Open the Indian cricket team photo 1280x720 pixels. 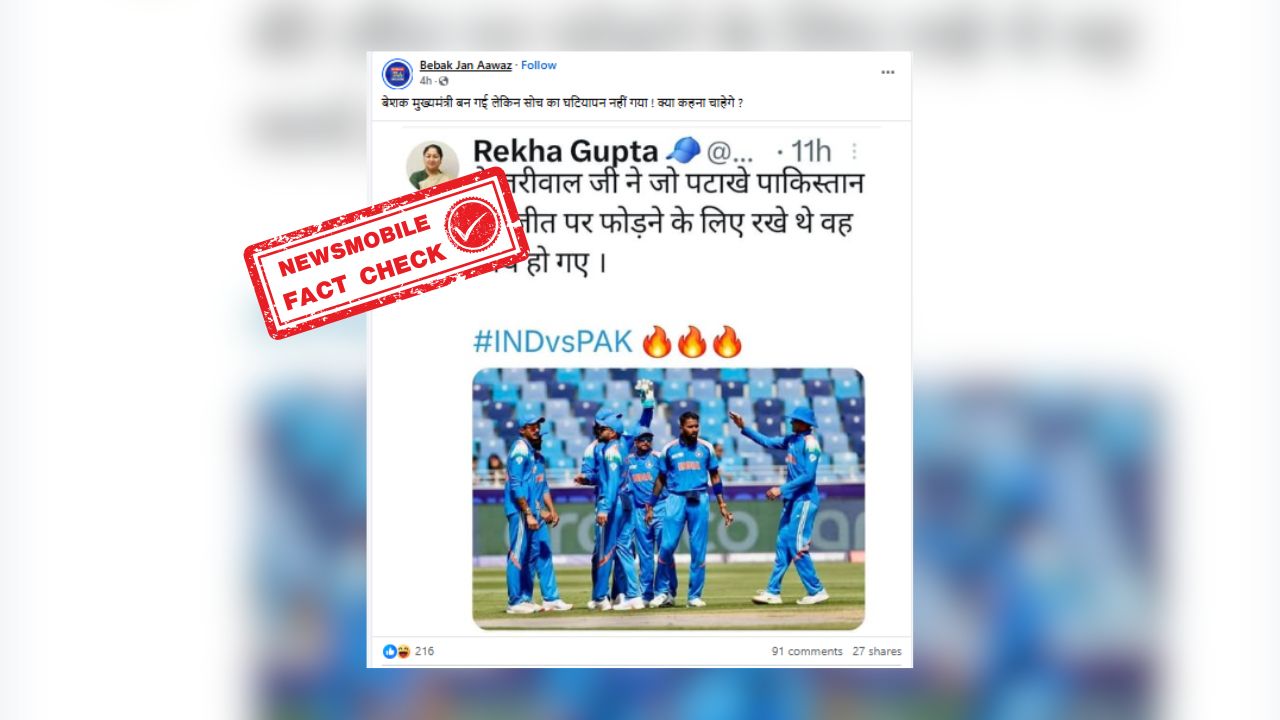668,498
